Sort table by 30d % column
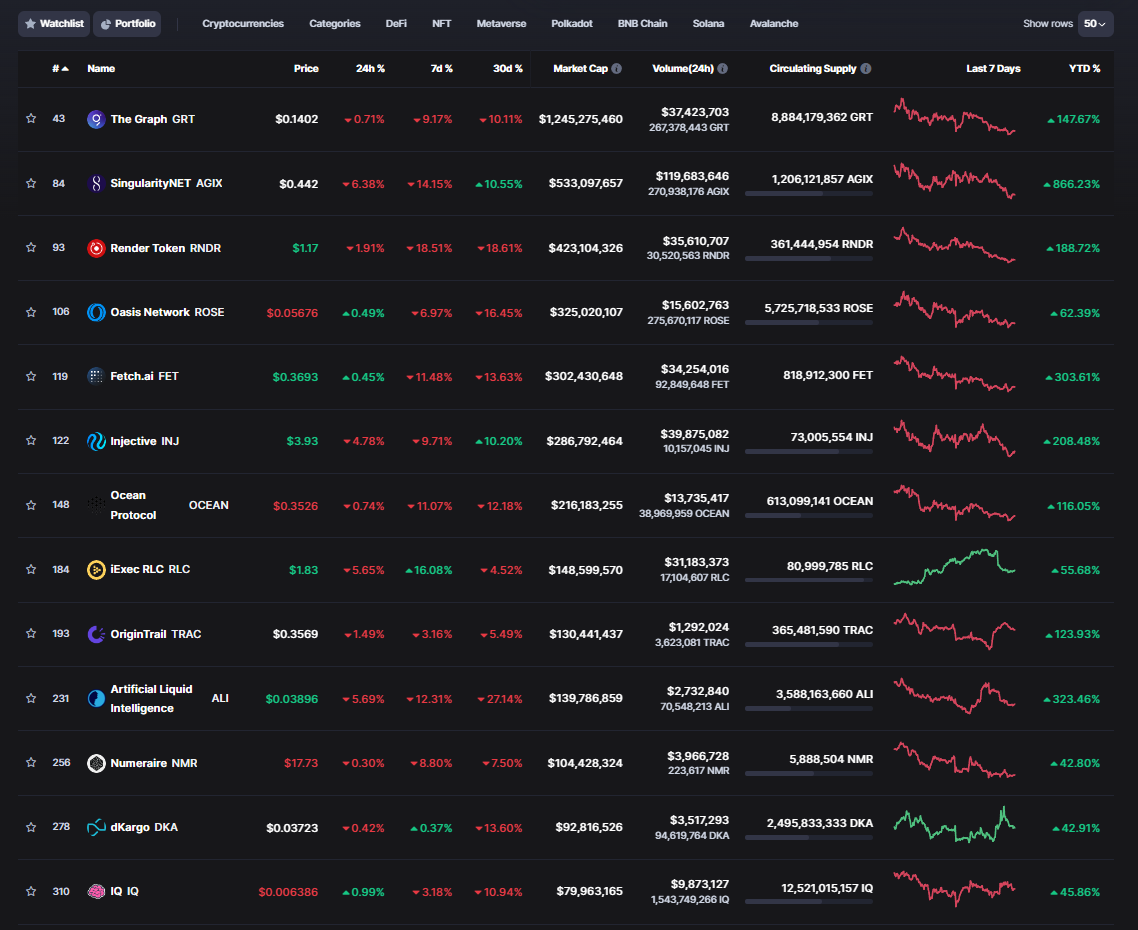Image resolution: width=1138 pixels, height=930 pixels. [x=507, y=68]
